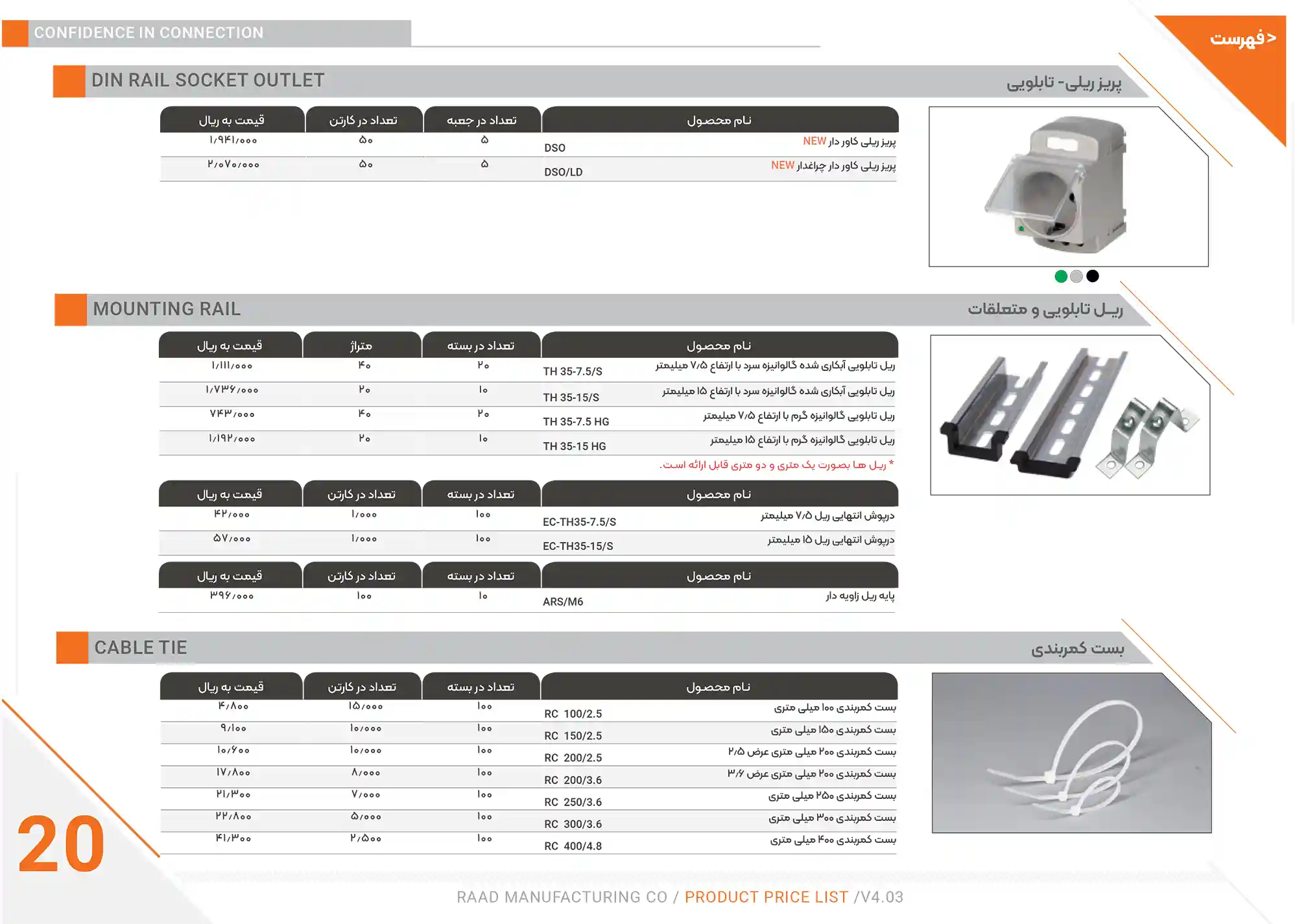
Task: Select the orange DIN RAIL SOCKET OUTLET section marker
Action: (x=68, y=80)
